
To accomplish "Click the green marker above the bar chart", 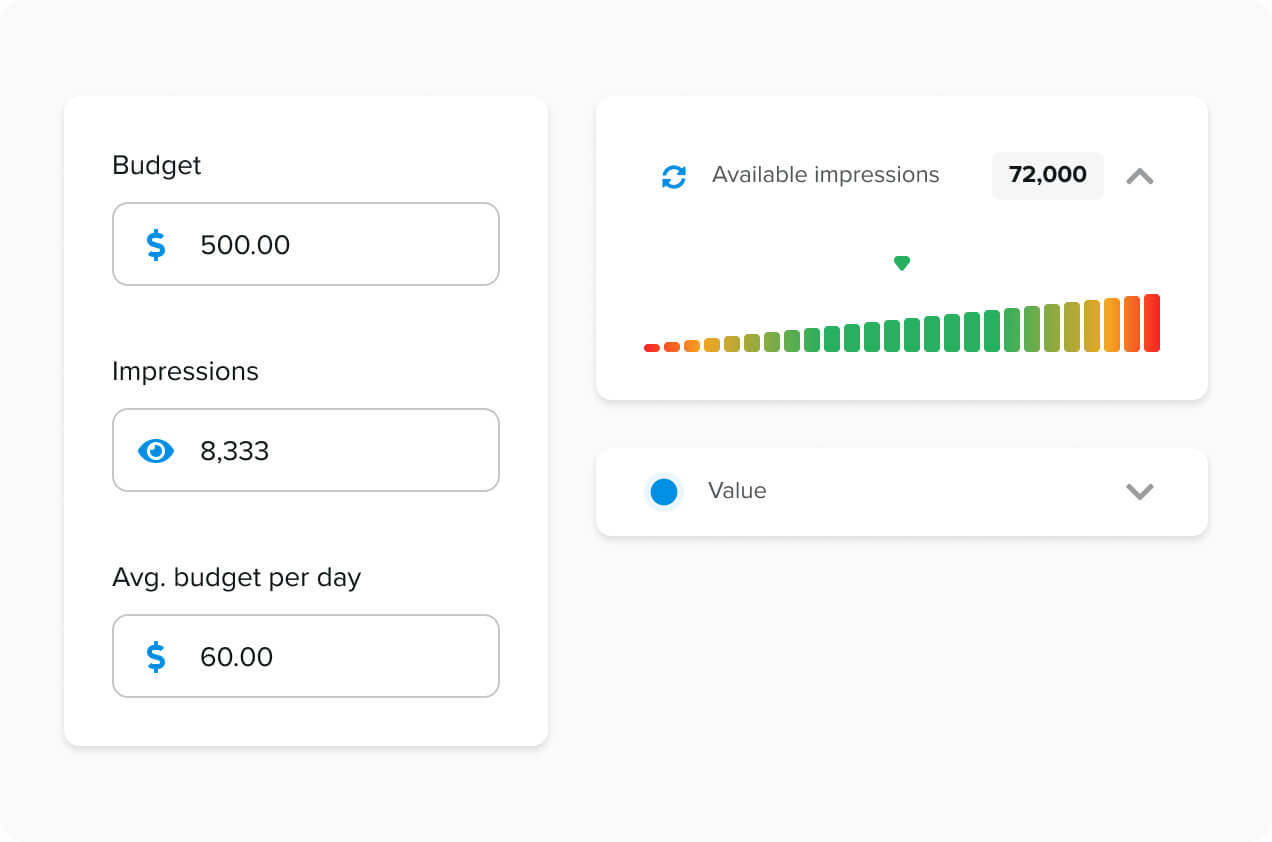I will (x=901, y=263).
